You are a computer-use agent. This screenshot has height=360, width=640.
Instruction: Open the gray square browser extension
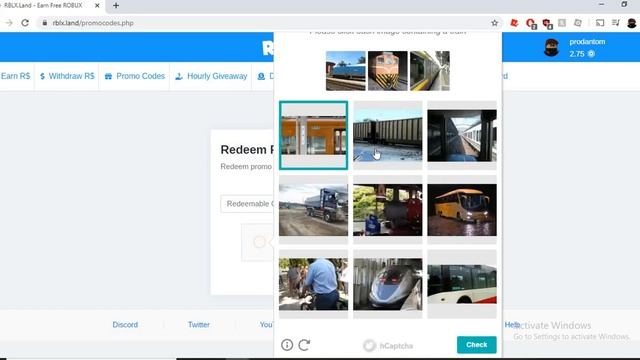pyautogui.click(x=562, y=23)
